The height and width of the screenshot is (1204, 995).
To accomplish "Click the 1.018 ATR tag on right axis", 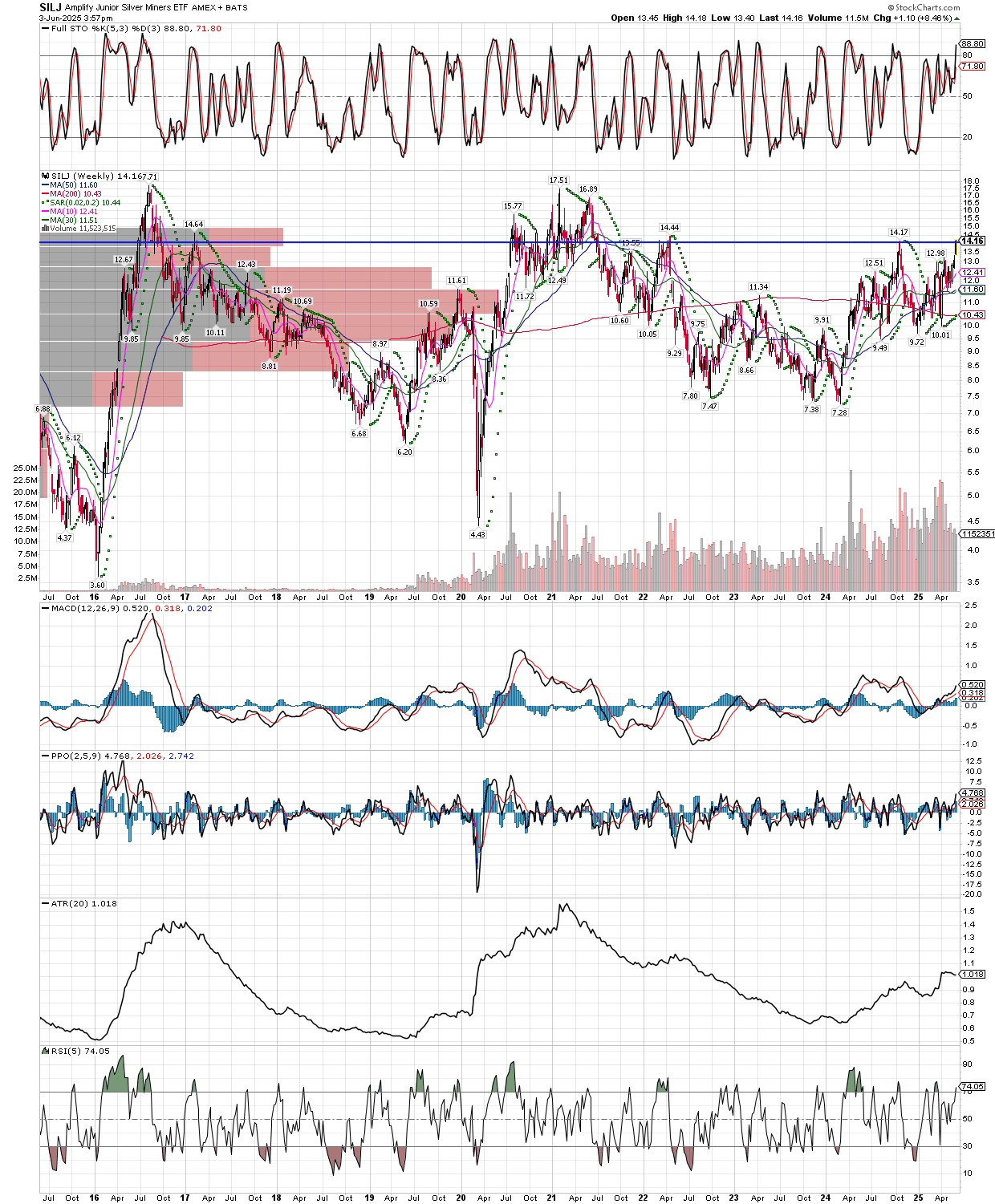I will [x=972, y=975].
